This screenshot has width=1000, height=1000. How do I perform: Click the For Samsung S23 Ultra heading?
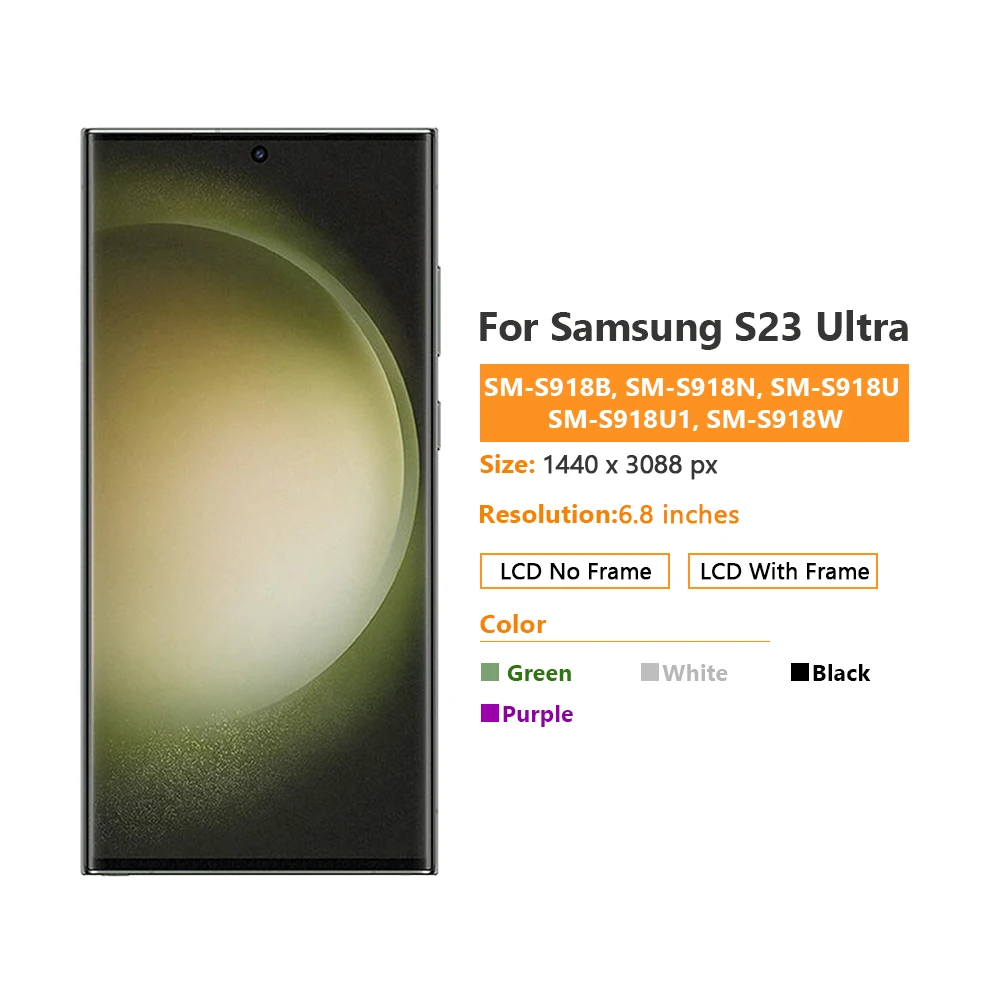(x=693, y=327)
